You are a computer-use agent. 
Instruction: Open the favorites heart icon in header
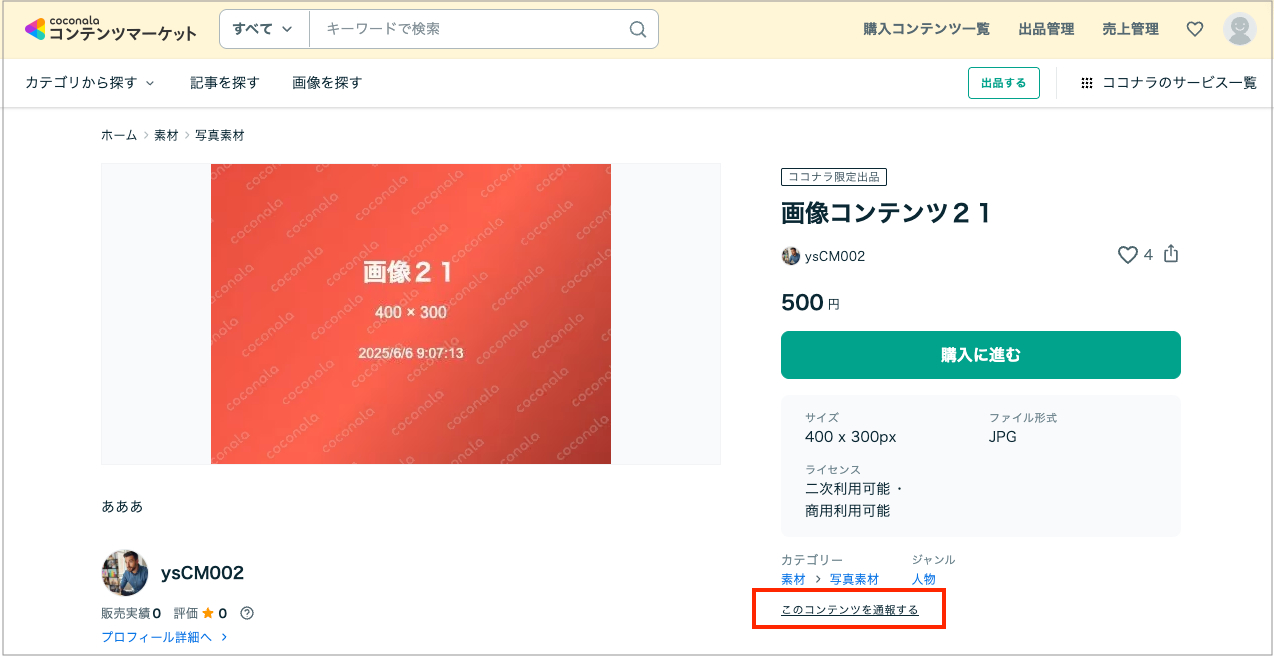1194,29
